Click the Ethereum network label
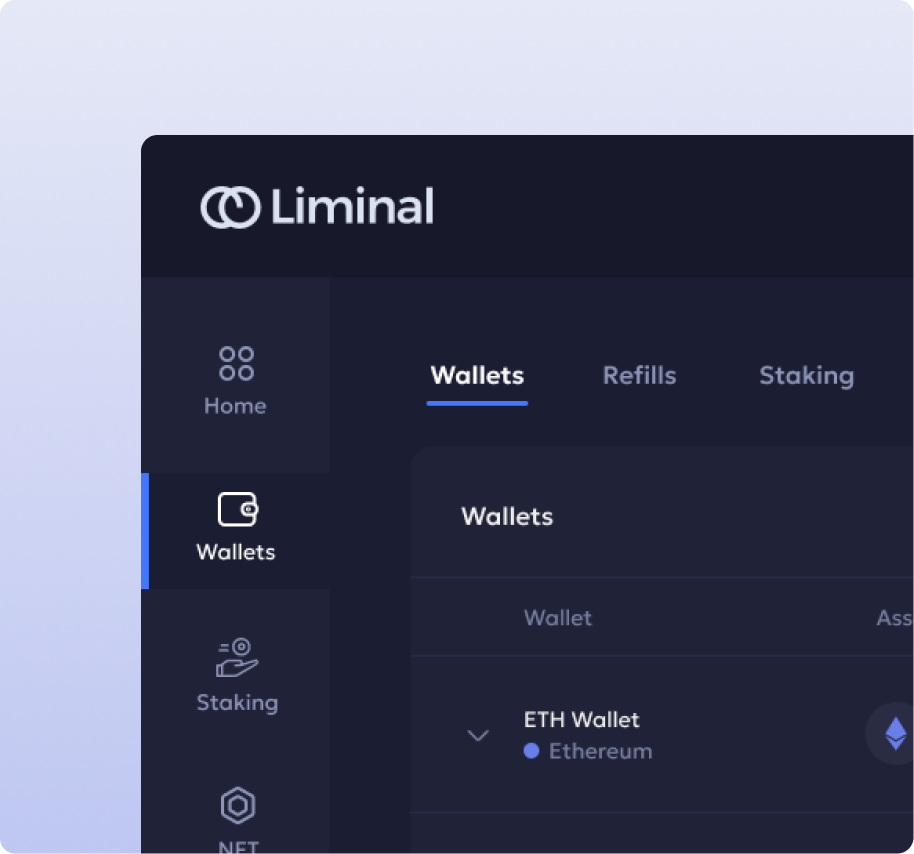The height and width of the screenshot is (854, 914). click(x=600, y=751)
